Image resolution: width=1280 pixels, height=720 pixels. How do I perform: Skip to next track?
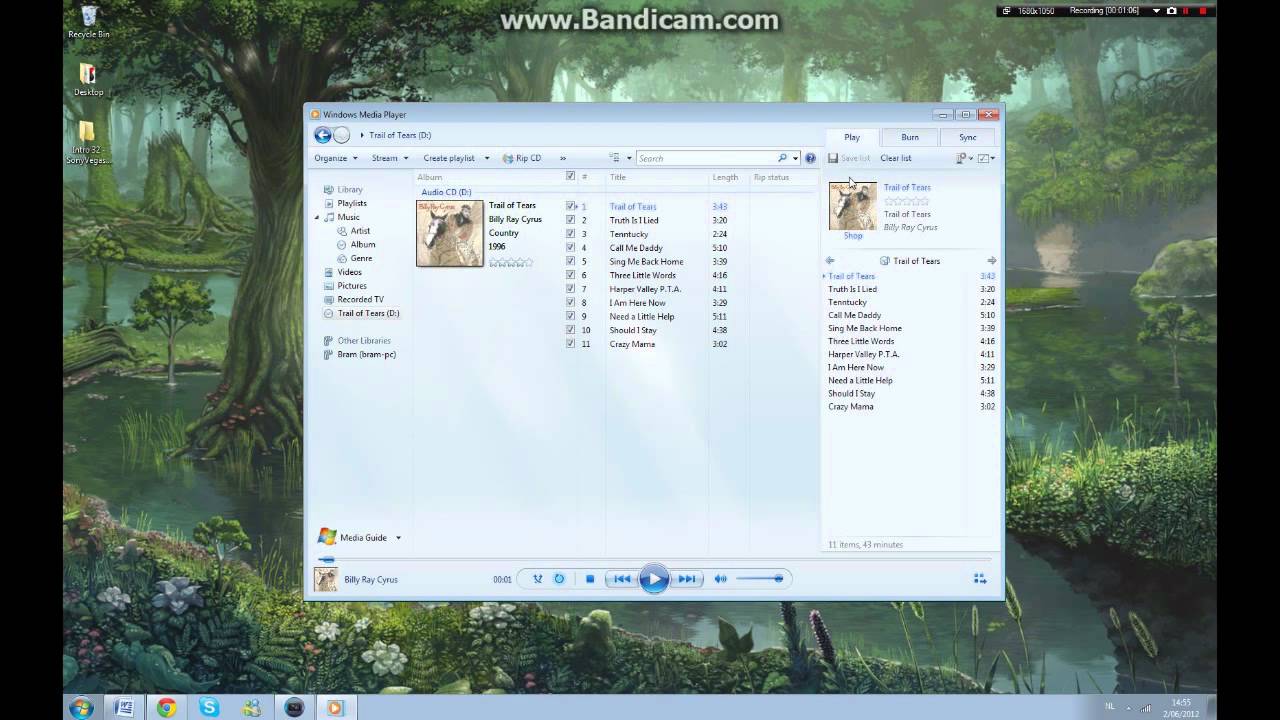click(687, 579)
